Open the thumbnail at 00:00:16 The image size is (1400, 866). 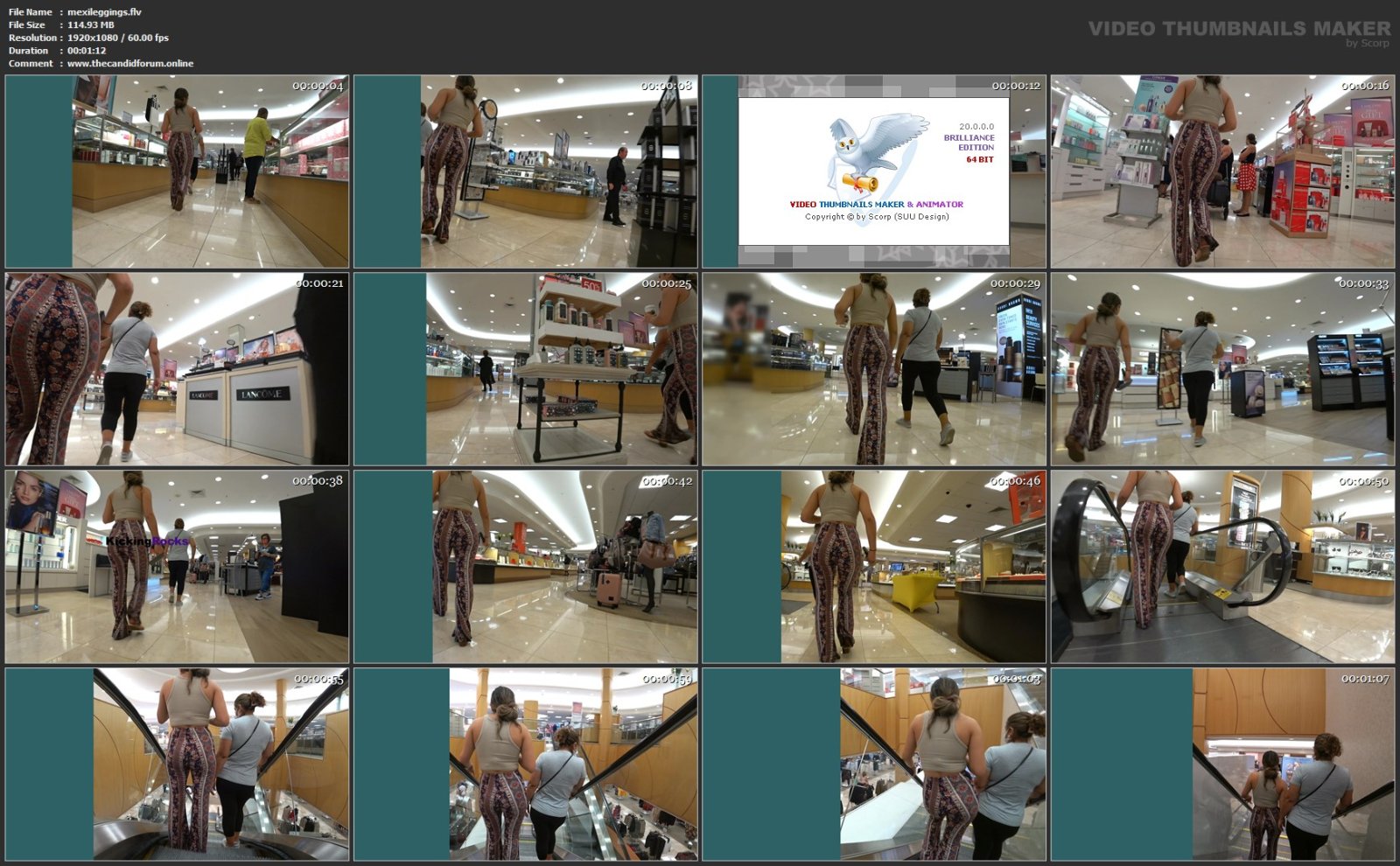coord(1222,171)
